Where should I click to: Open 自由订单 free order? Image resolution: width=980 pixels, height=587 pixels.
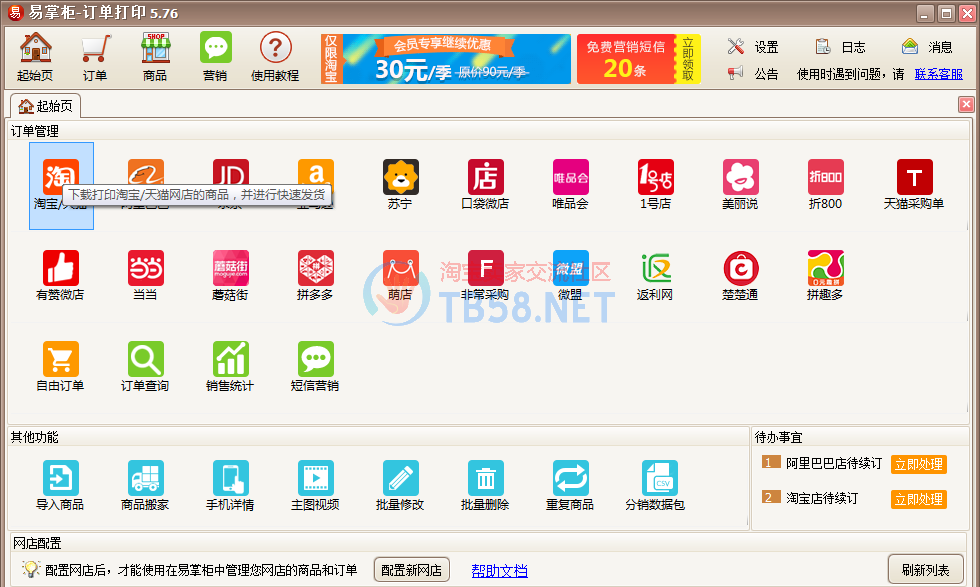coord(61,367)
